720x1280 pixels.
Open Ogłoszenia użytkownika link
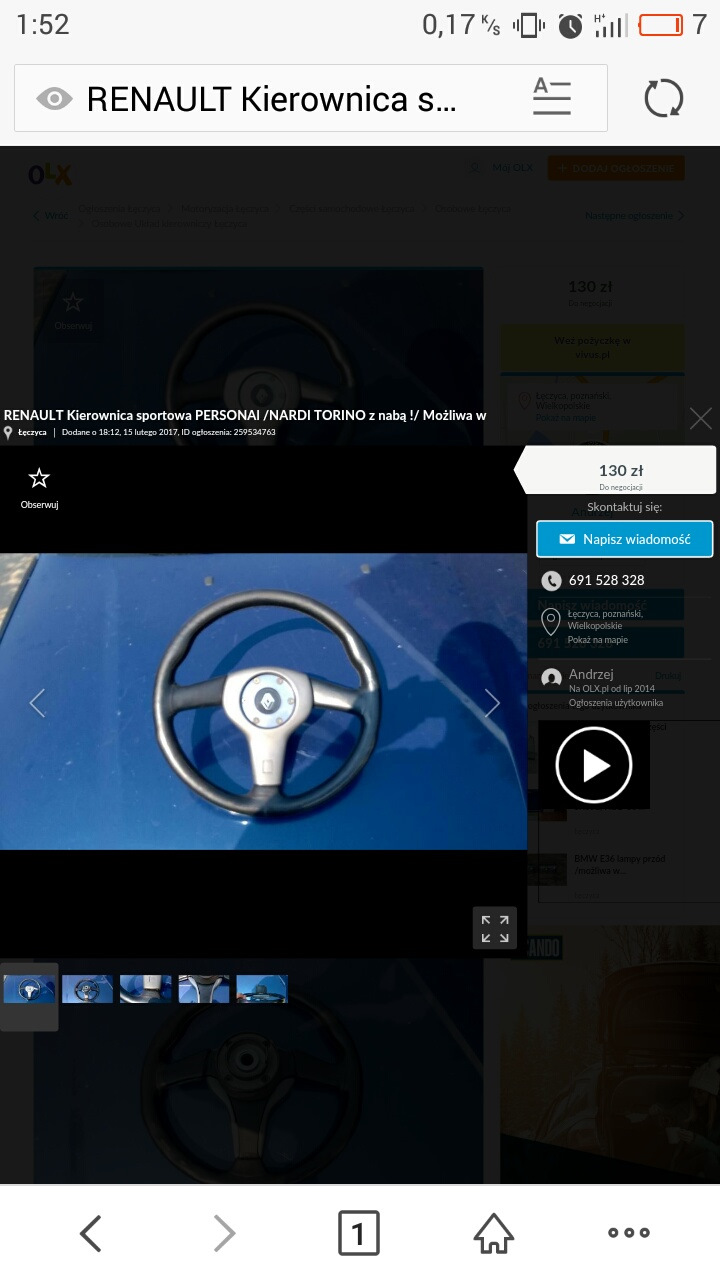point(616,703)
